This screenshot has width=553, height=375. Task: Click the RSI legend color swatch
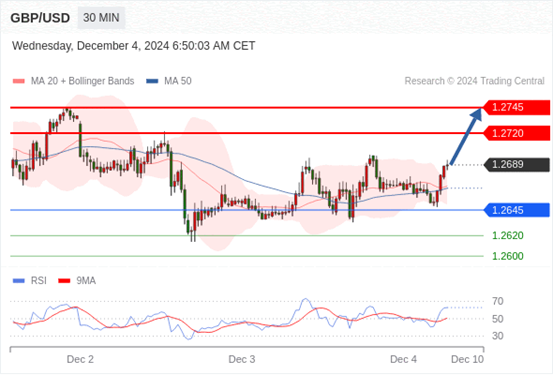coord(19,281)
